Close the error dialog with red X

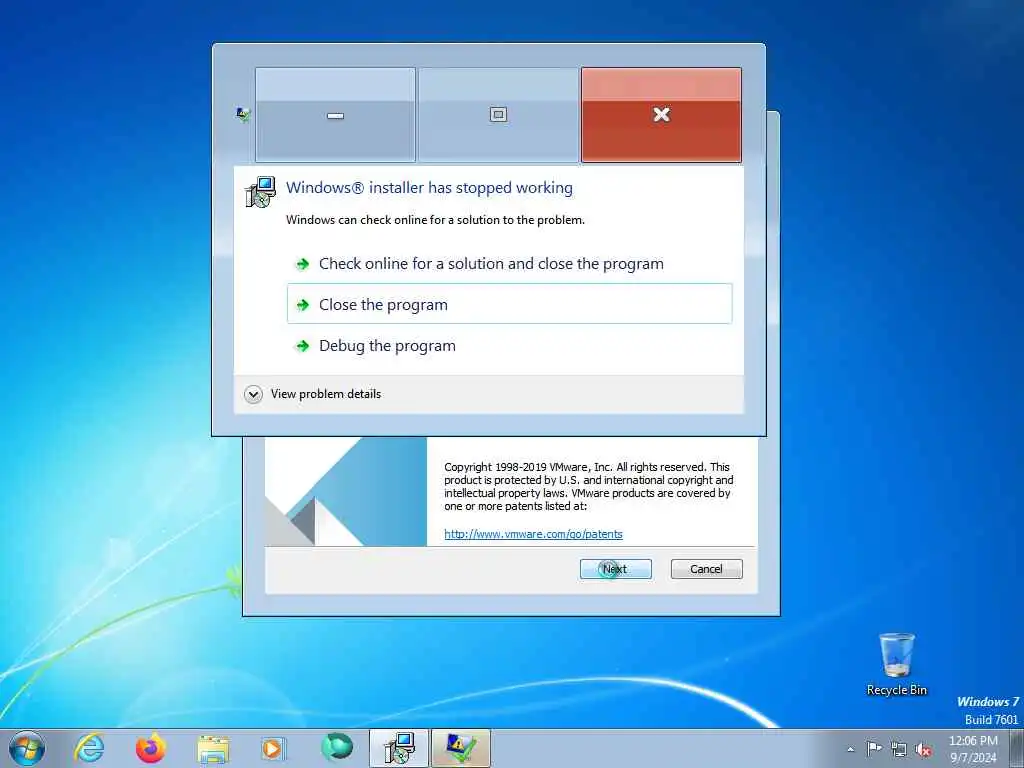pos(661,114)
